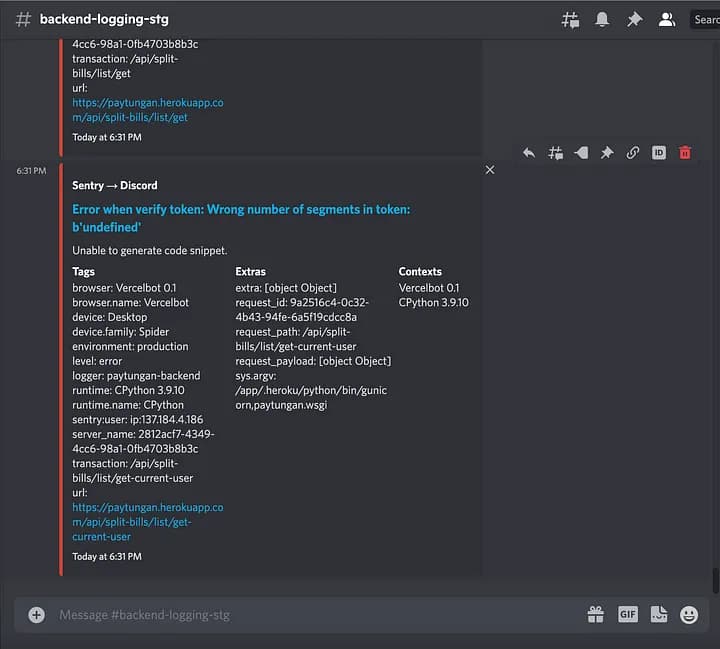This screenshot has height=649, width=720.
Task: Click the 'Tags' heading
Action: tap(84, 272)
